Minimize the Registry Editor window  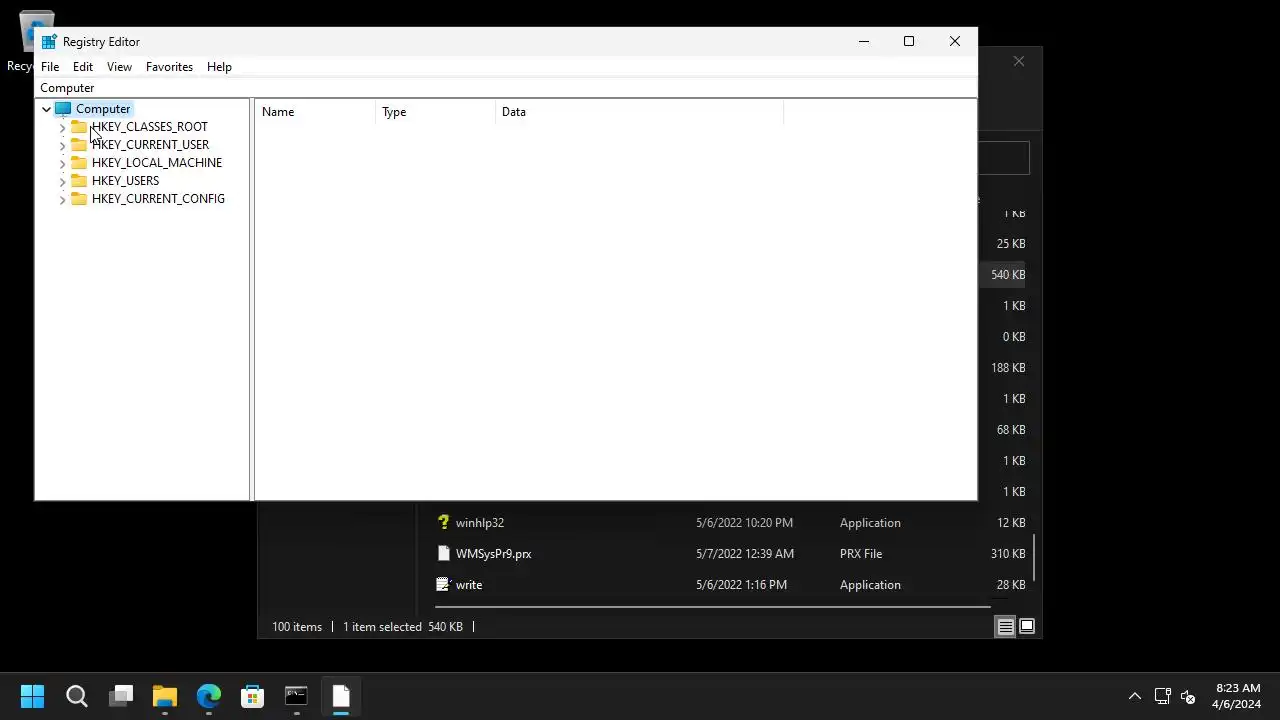coord(864,42)
